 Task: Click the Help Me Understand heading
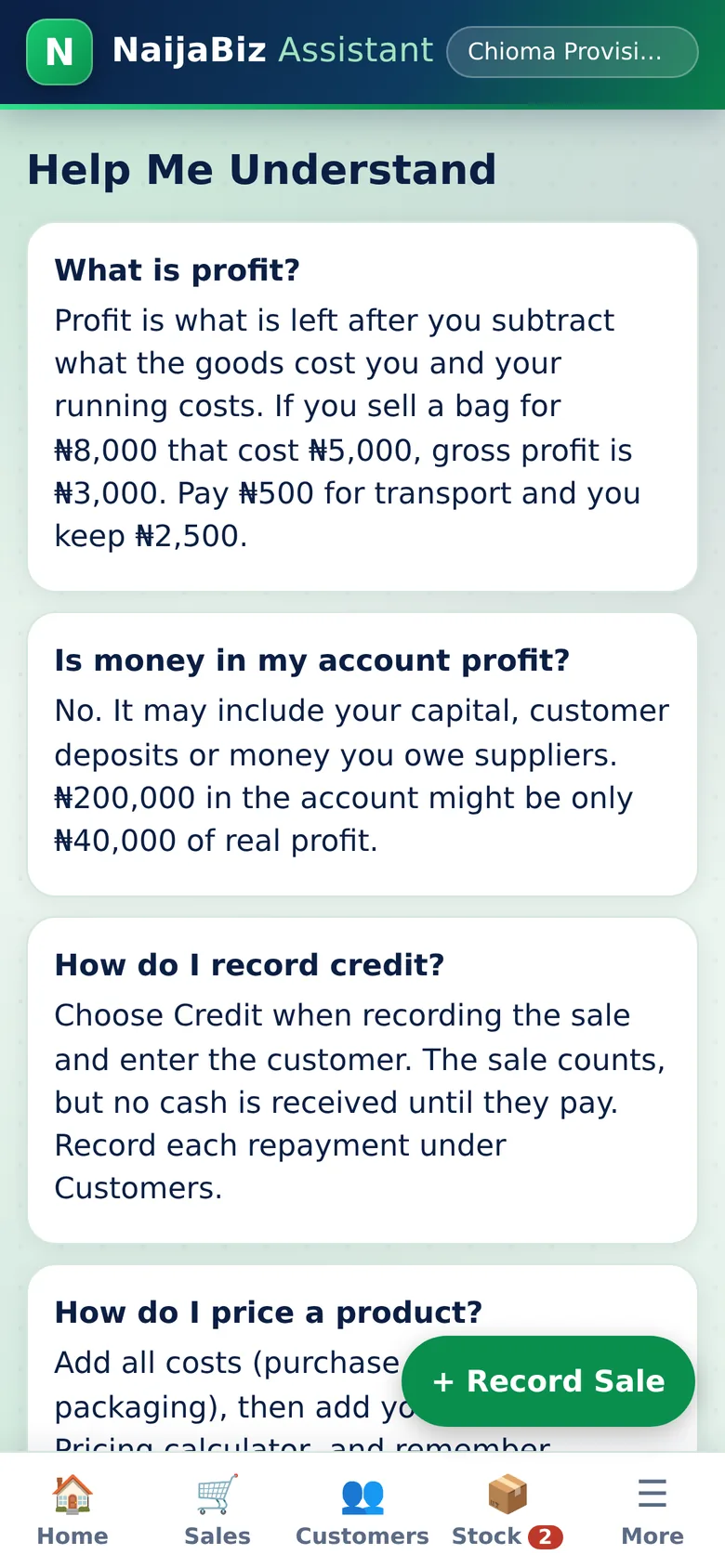pyautogui.click(x=262, y=170)
